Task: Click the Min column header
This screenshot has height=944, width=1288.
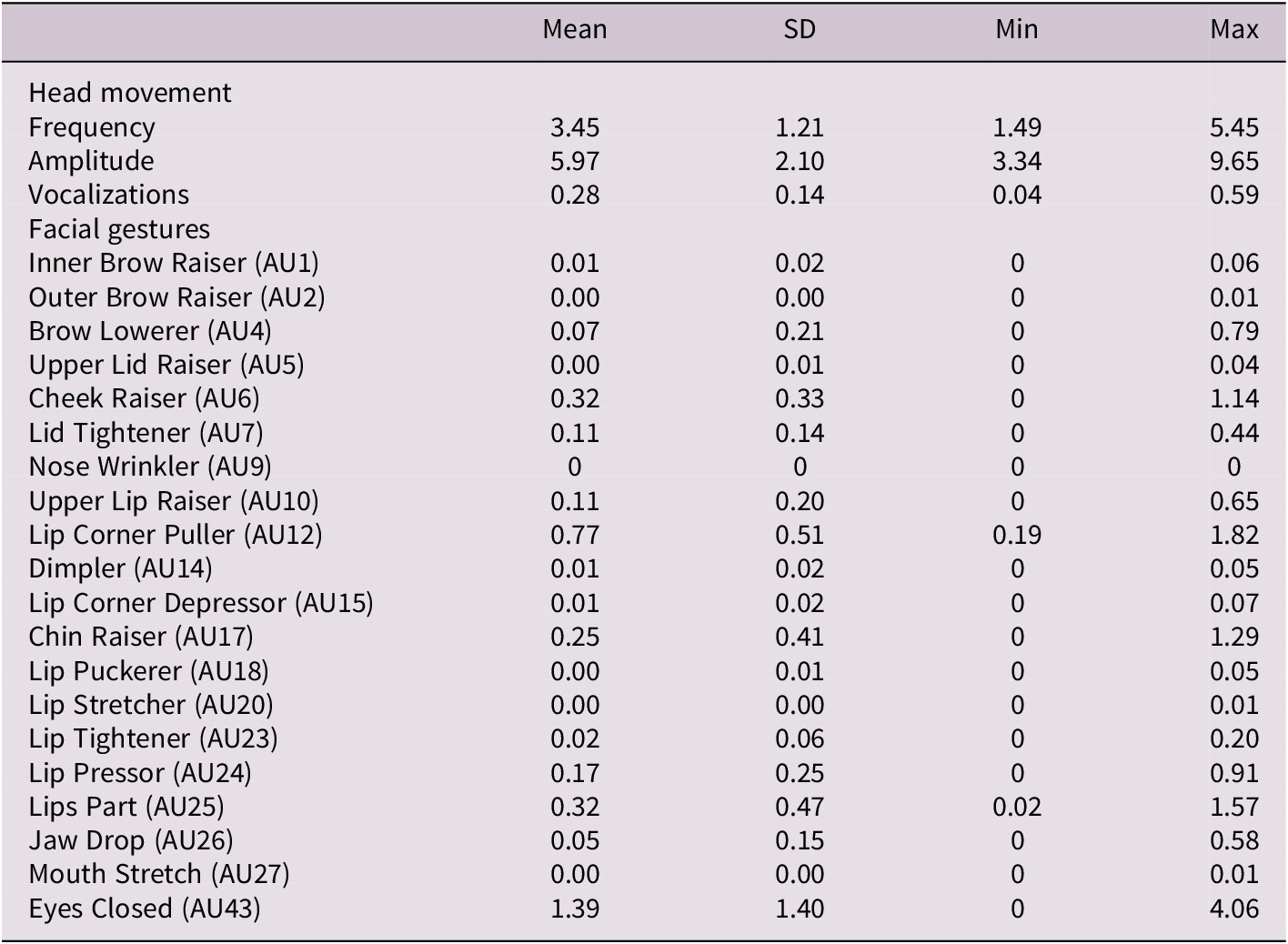Action: 1016,30
